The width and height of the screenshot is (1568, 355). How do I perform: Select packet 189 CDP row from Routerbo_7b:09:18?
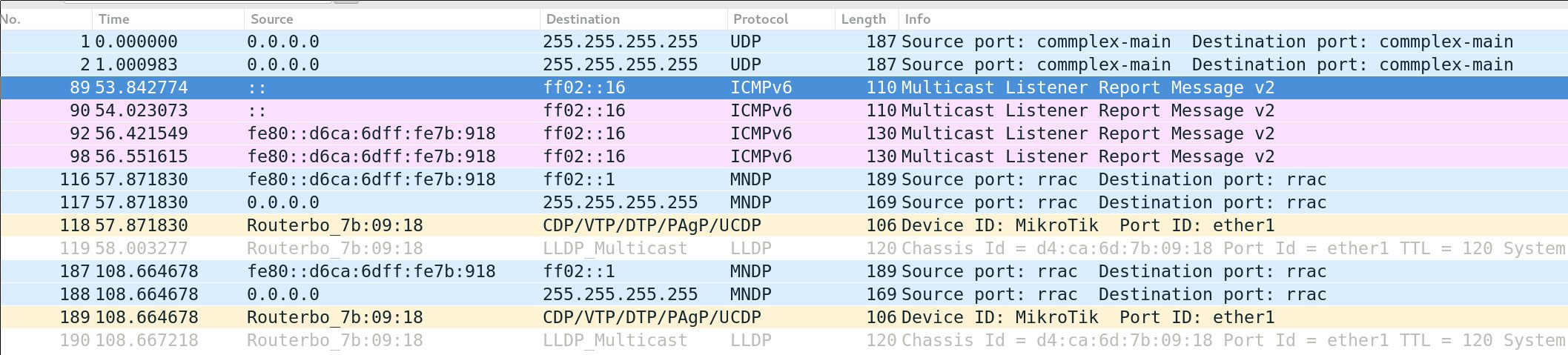click(784, 317)
